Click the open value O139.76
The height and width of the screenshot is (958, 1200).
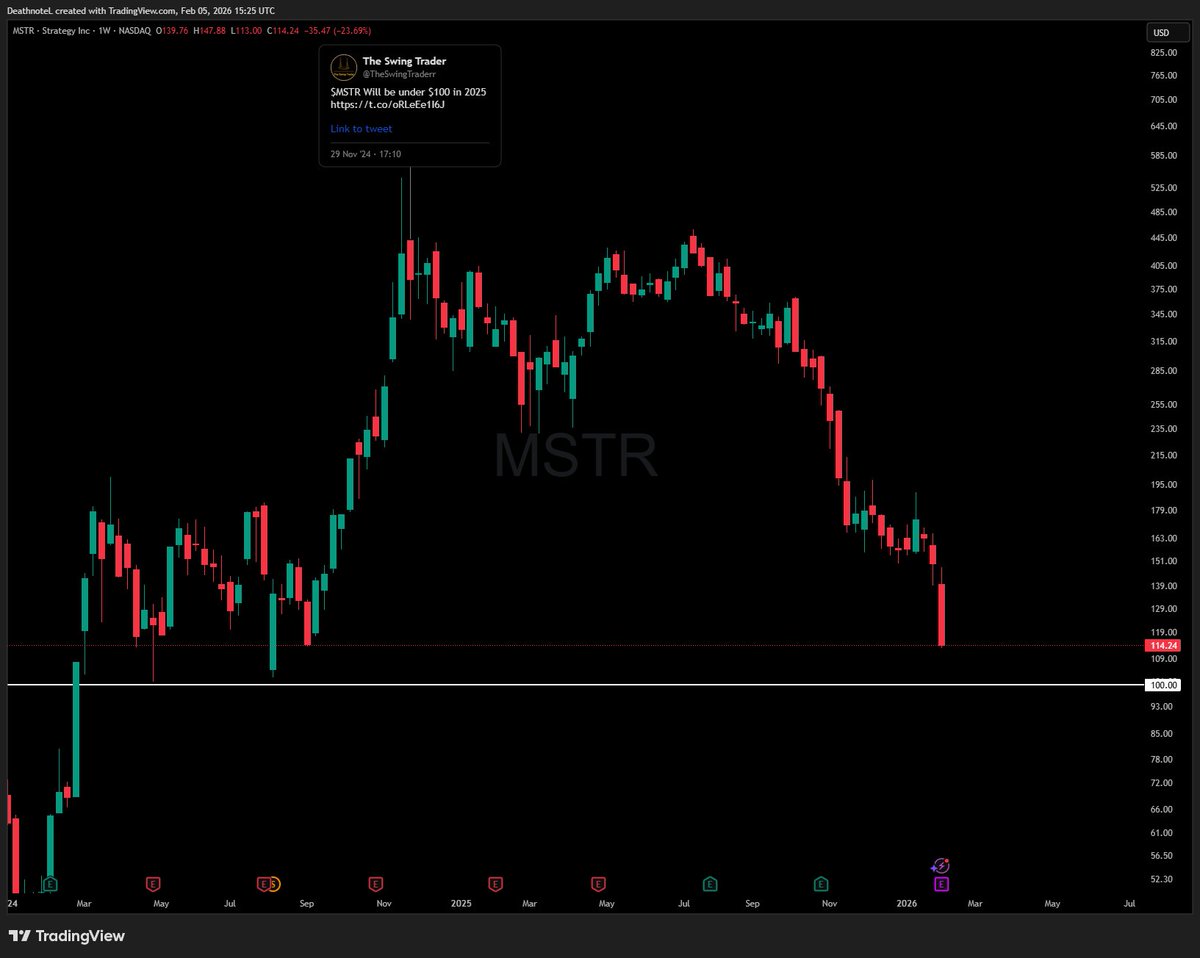click(174, 31)
